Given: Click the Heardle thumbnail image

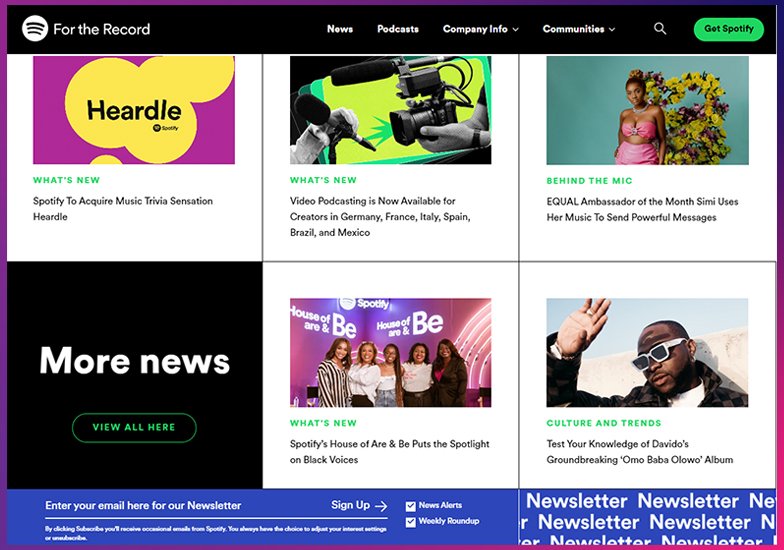Looking at the screenshot, I should [x=134, y=110].
